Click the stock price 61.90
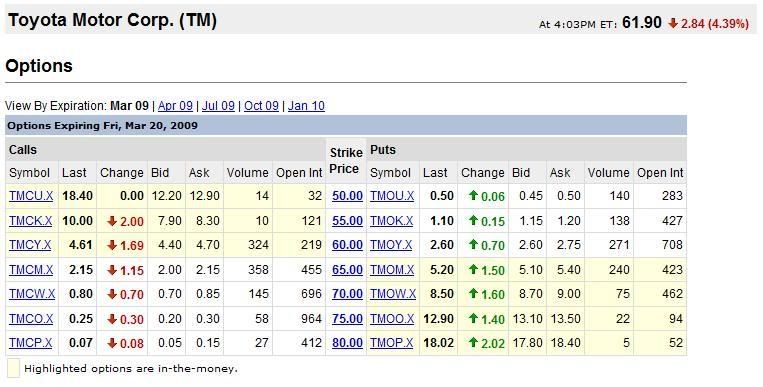Image resolution: width=763 pixels, height=387 pixels. (x=642, y=22)
